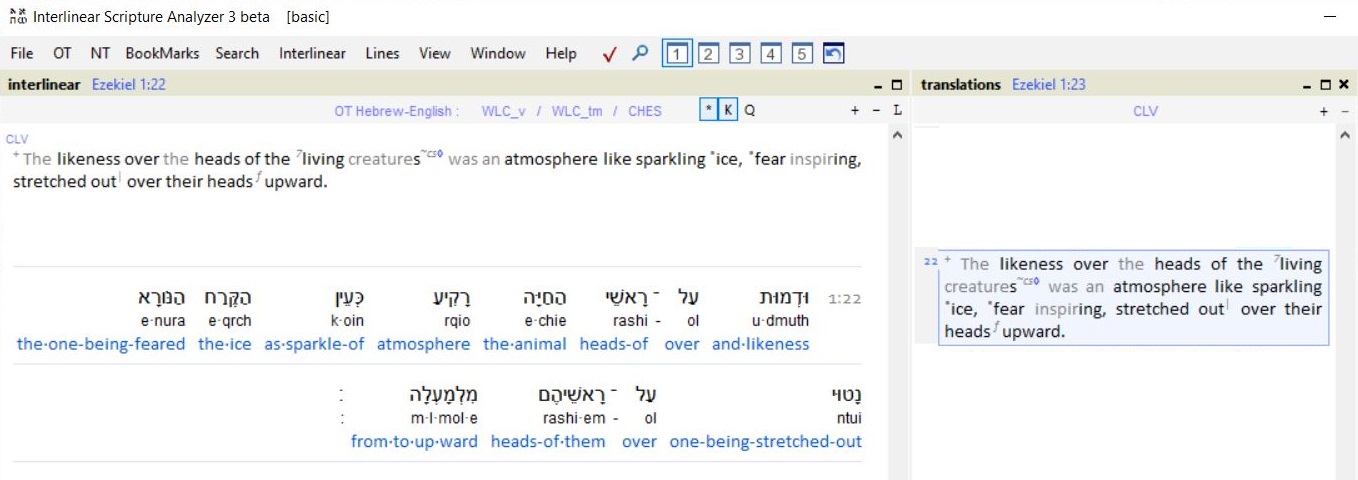Screen dimensions: 1358x480
Task: Click Ezekiel 1:23 reference in translations header
Action: coord(1049,85)
